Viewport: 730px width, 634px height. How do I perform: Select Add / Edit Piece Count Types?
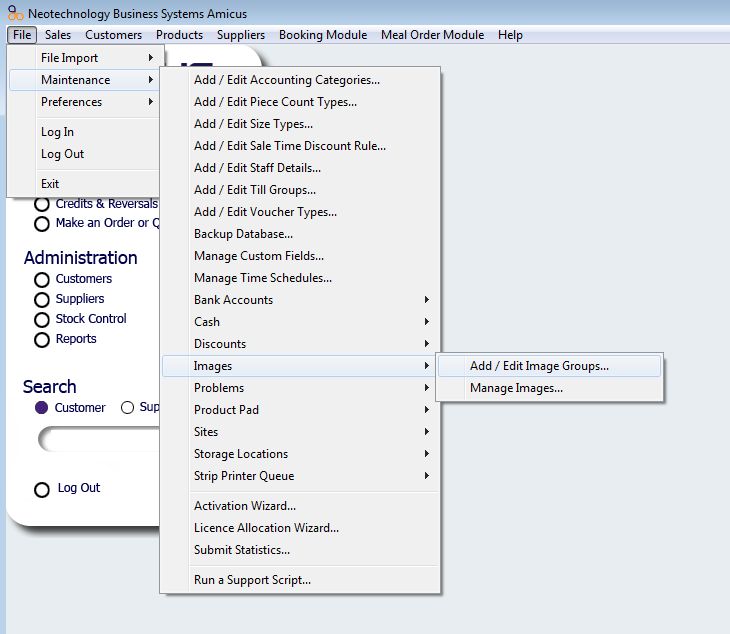pos(300,101)
